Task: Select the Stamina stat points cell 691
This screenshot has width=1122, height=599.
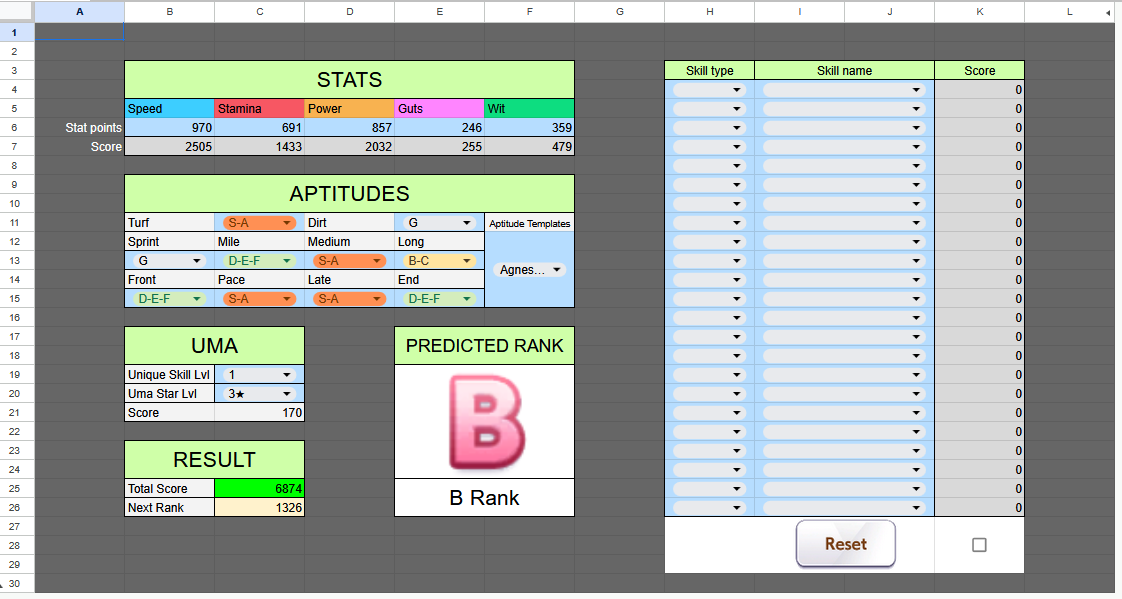Action: point(259,127)
